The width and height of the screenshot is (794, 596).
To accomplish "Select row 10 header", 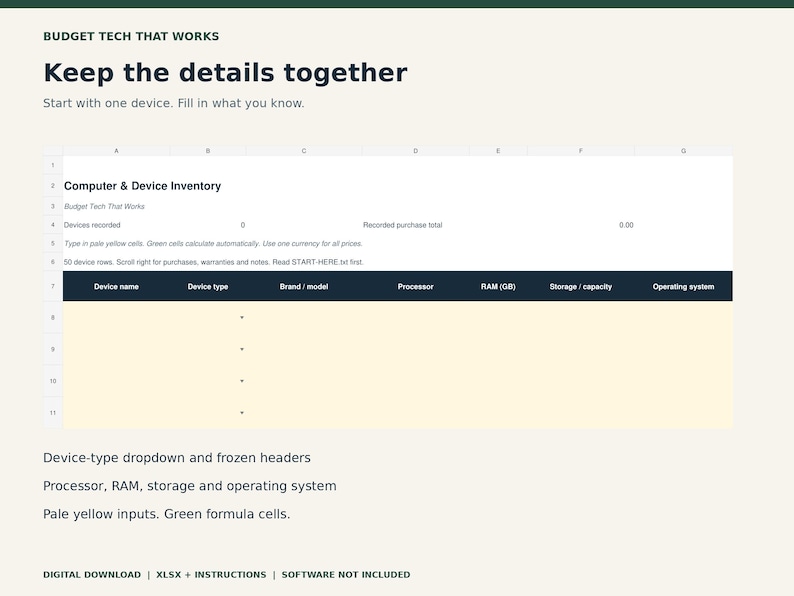I will (x=53, y=381).
